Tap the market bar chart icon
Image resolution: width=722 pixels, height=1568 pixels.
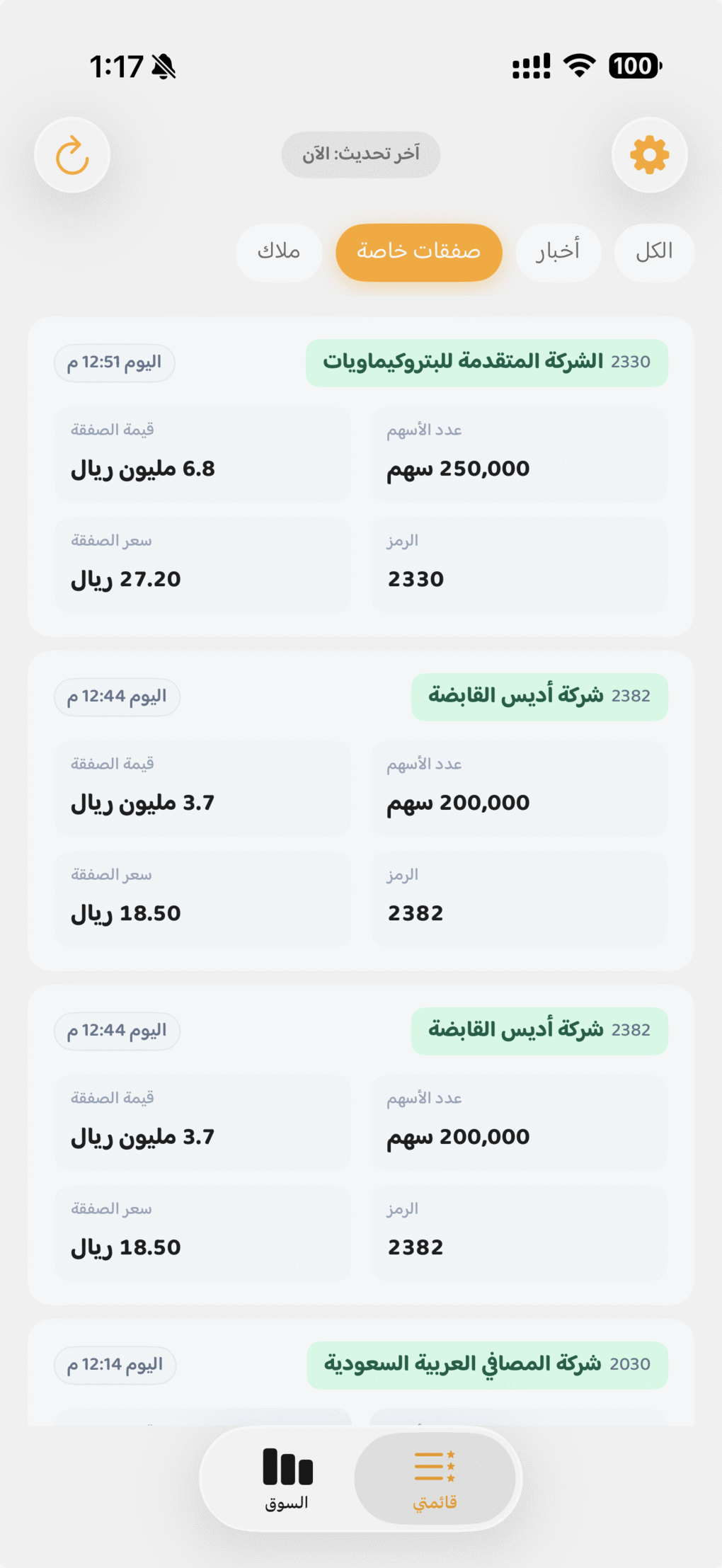287,1475
